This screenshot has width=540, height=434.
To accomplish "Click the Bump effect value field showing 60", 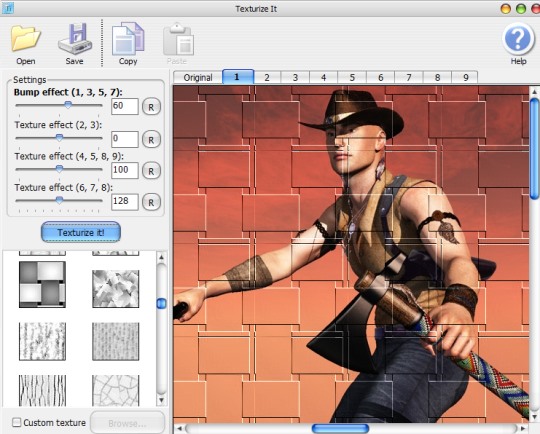I will 125,106.
